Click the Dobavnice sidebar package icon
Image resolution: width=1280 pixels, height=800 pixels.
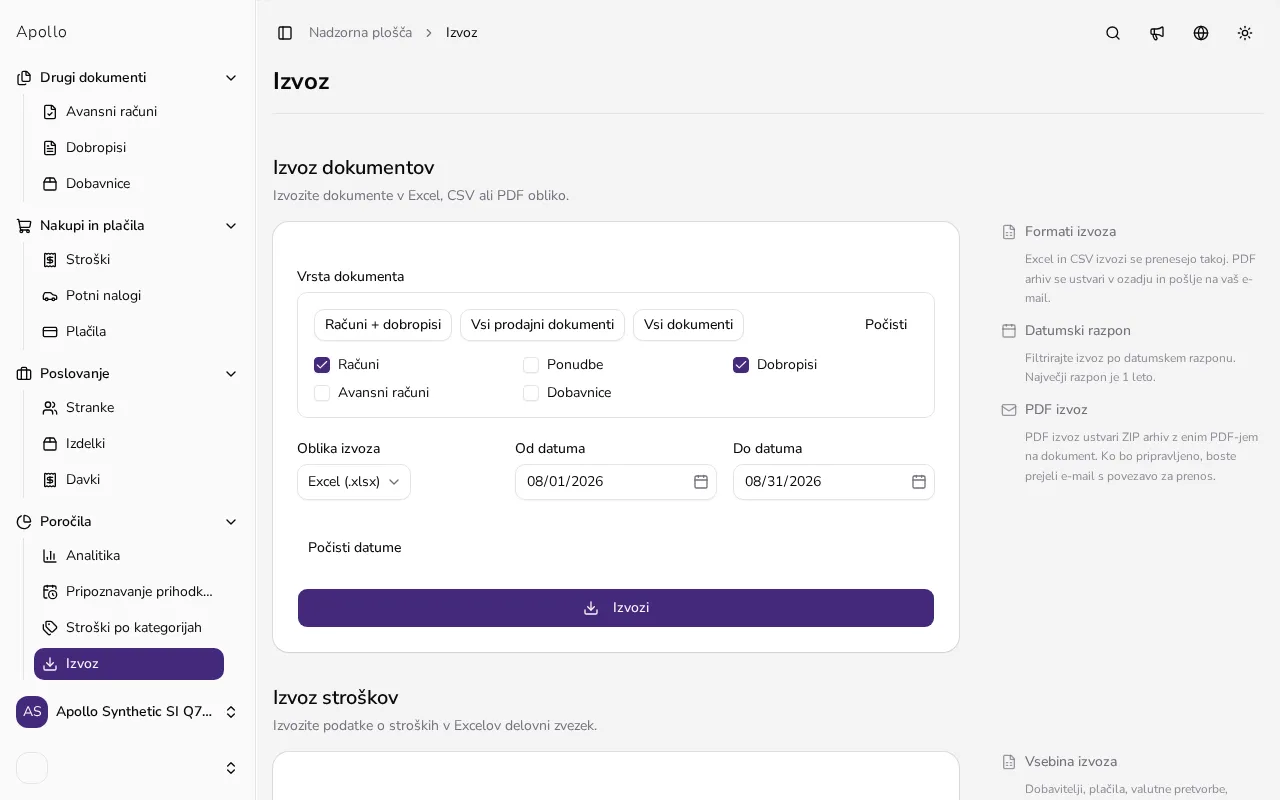coord(50,184)
